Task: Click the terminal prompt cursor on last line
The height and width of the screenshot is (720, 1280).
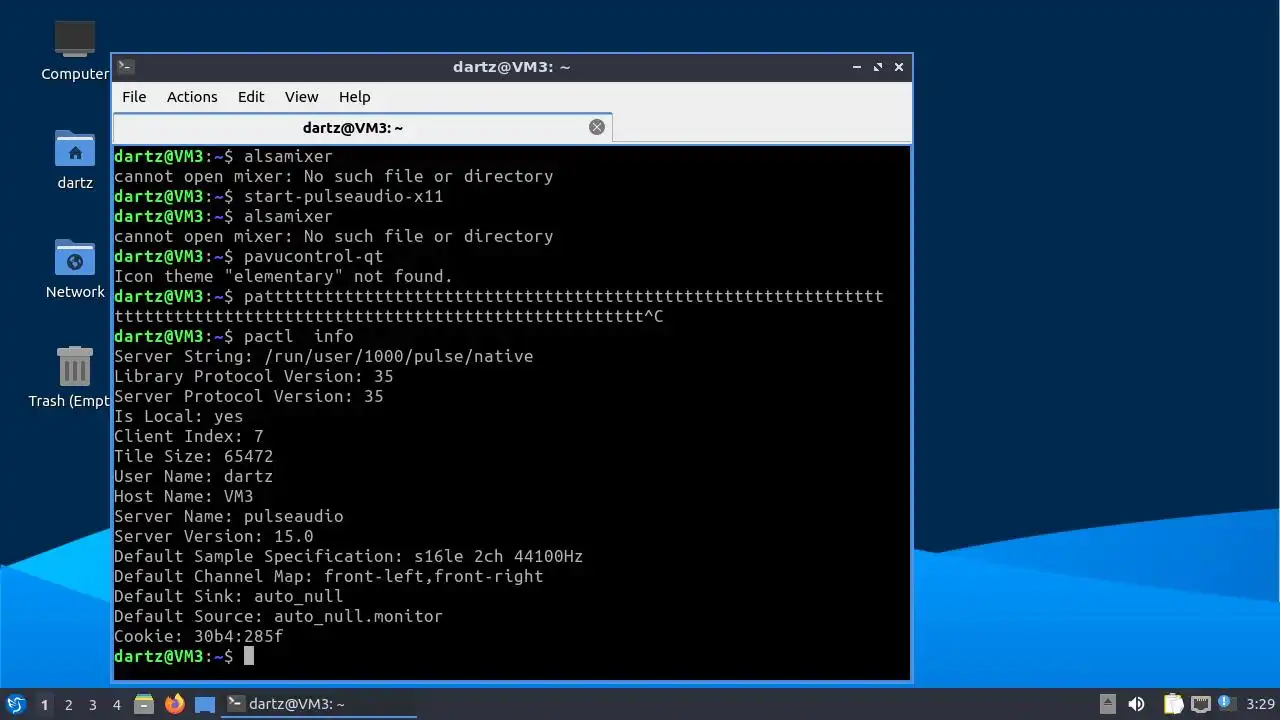Action: (249, 656)
